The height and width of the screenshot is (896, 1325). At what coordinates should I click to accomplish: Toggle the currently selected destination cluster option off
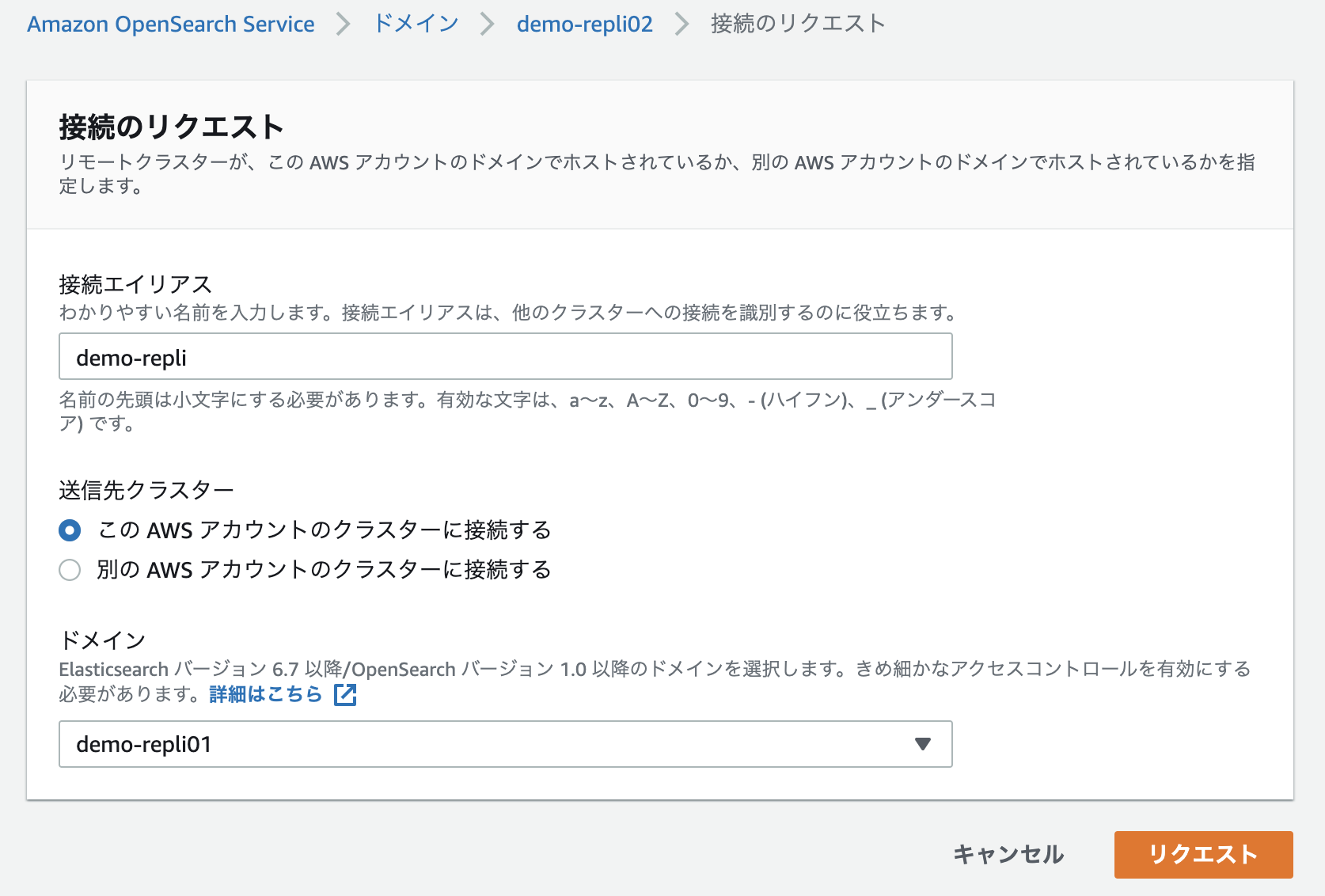tap(70, 530)
